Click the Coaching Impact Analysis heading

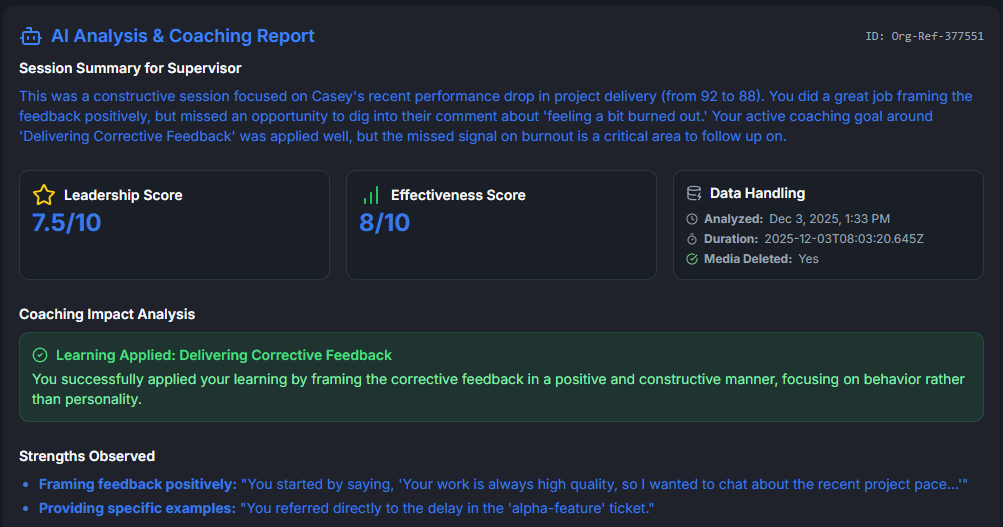tap(107, 314)
